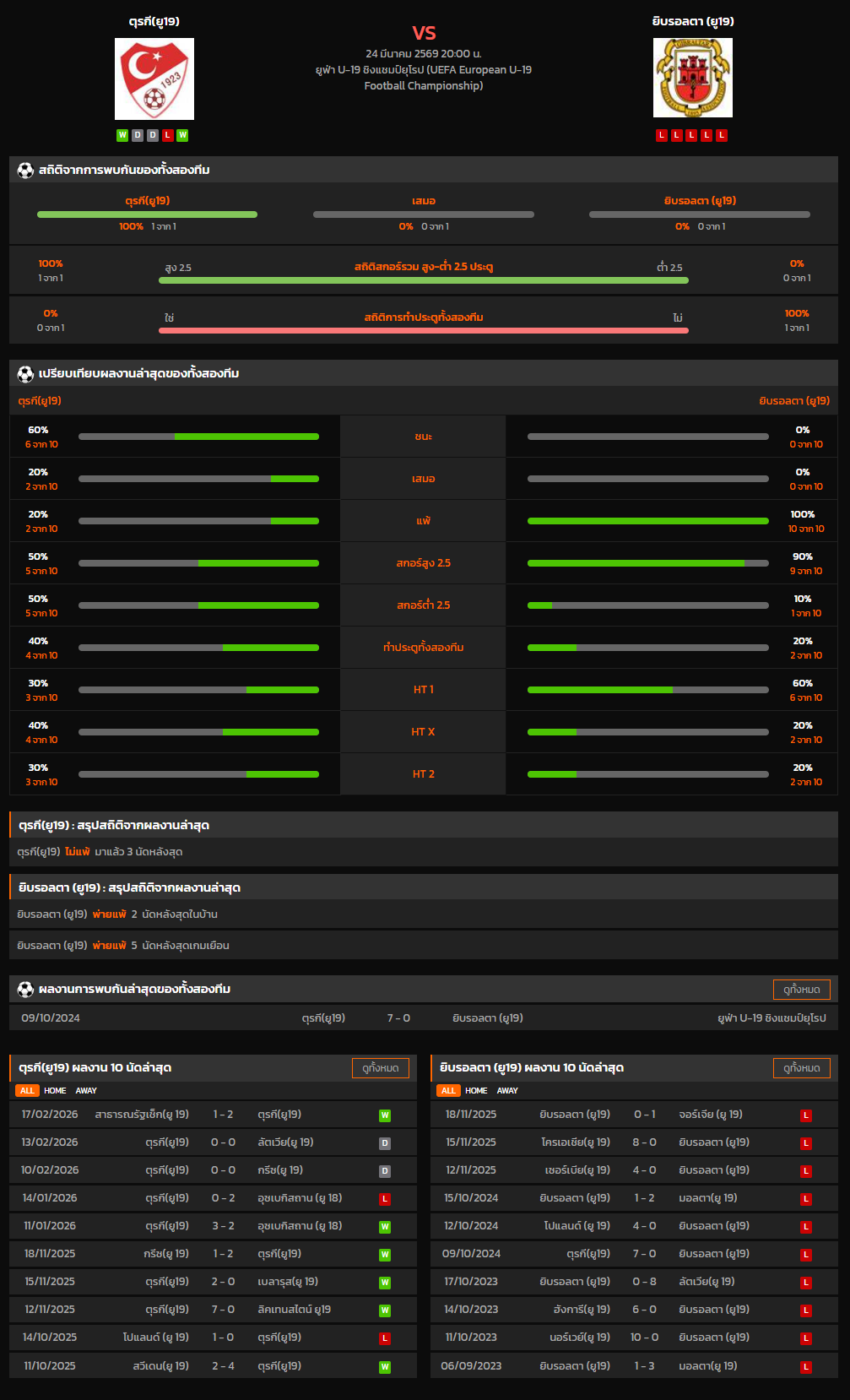
Task: Click the over-under 2.5 goals green progress bar
Action: click(x=424, y=280)
